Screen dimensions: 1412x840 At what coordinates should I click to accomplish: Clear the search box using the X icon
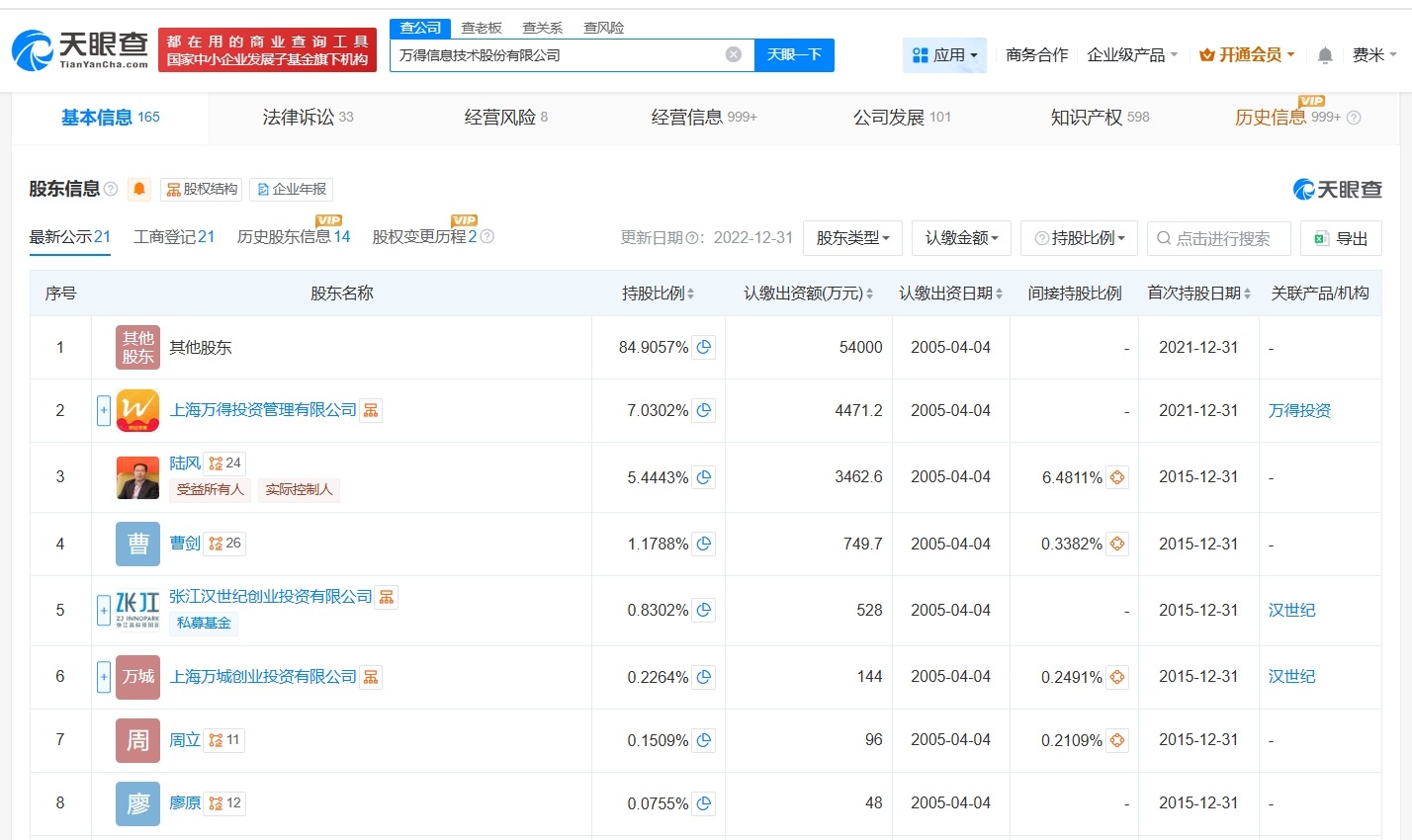tap(732, 54)
